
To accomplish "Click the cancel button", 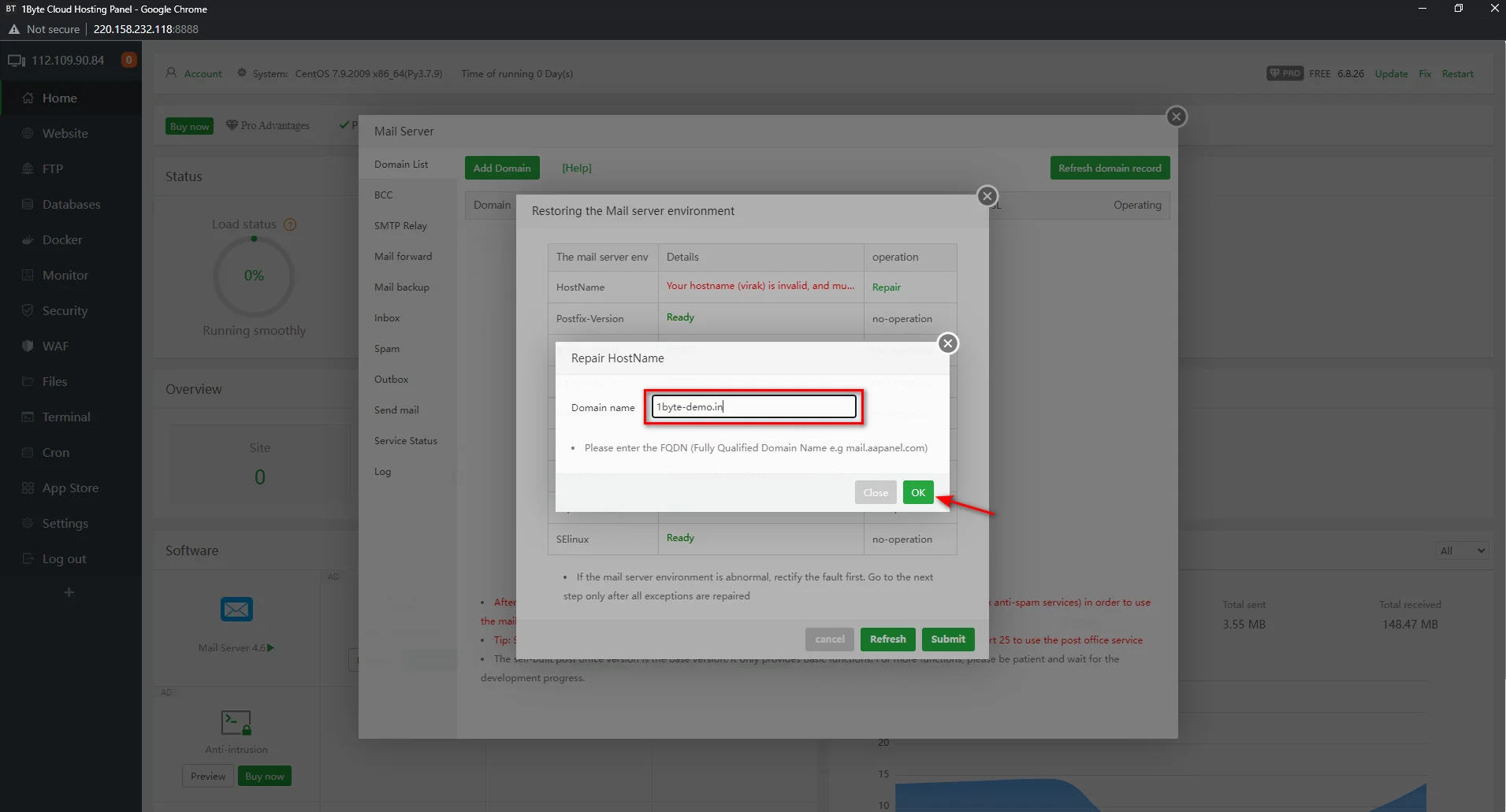I will (x=830, y=639).
